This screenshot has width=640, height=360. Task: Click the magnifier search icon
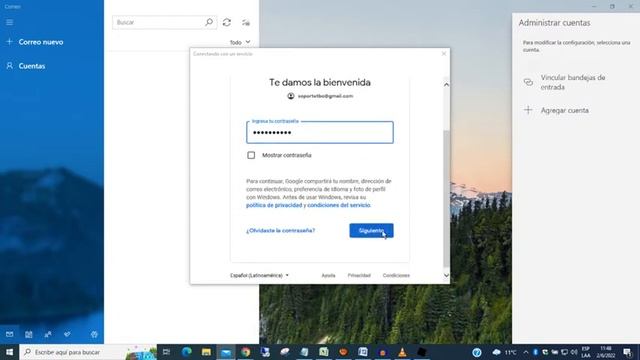click(x=209, y=22)
